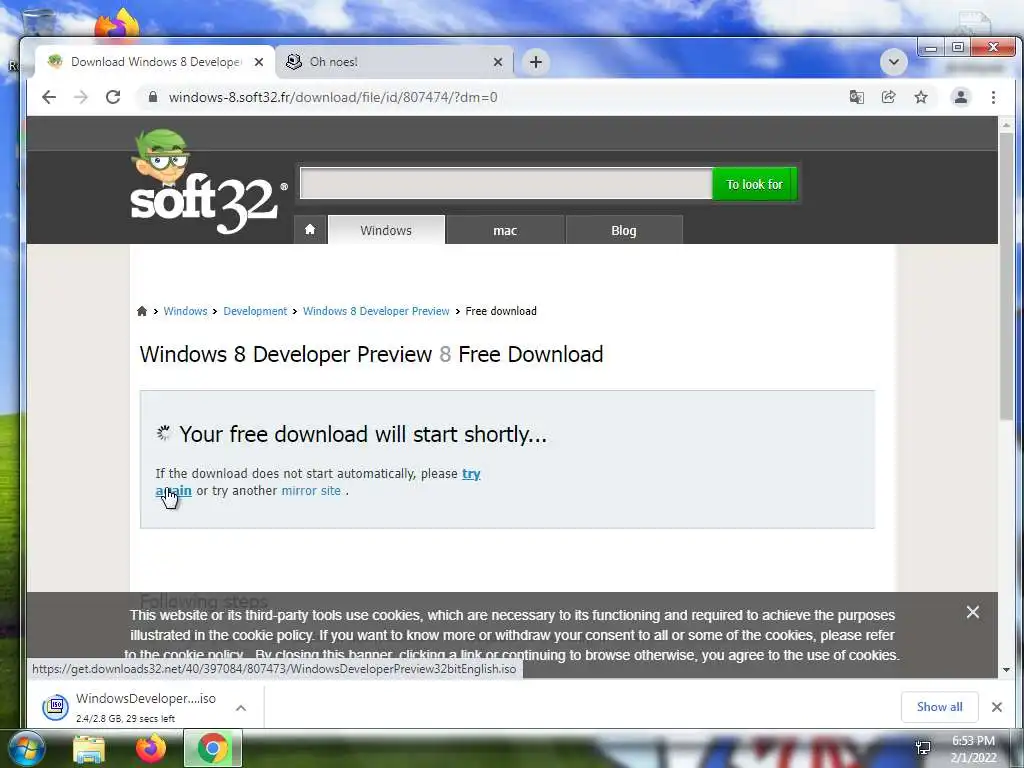Image resolution: width=1024 pixels, height=768 pixels.
Task: Click the taskbar clock showing 6:53 PM
Action: click(973, 749)
